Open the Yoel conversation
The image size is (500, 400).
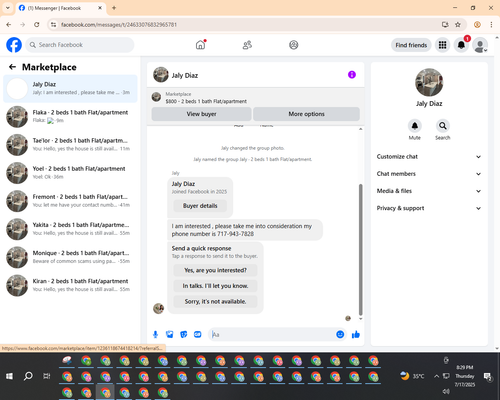click(x=70, y=173)
